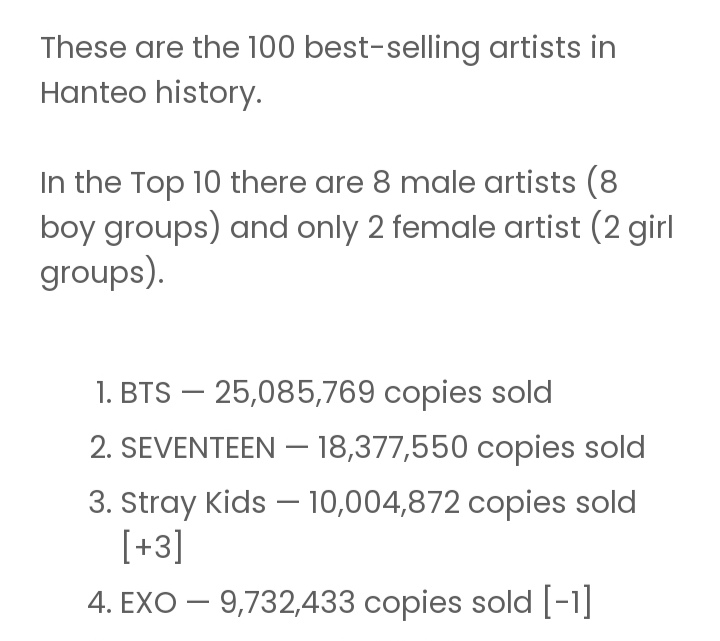Click list number "1." beside BTS

click(103, 394)
